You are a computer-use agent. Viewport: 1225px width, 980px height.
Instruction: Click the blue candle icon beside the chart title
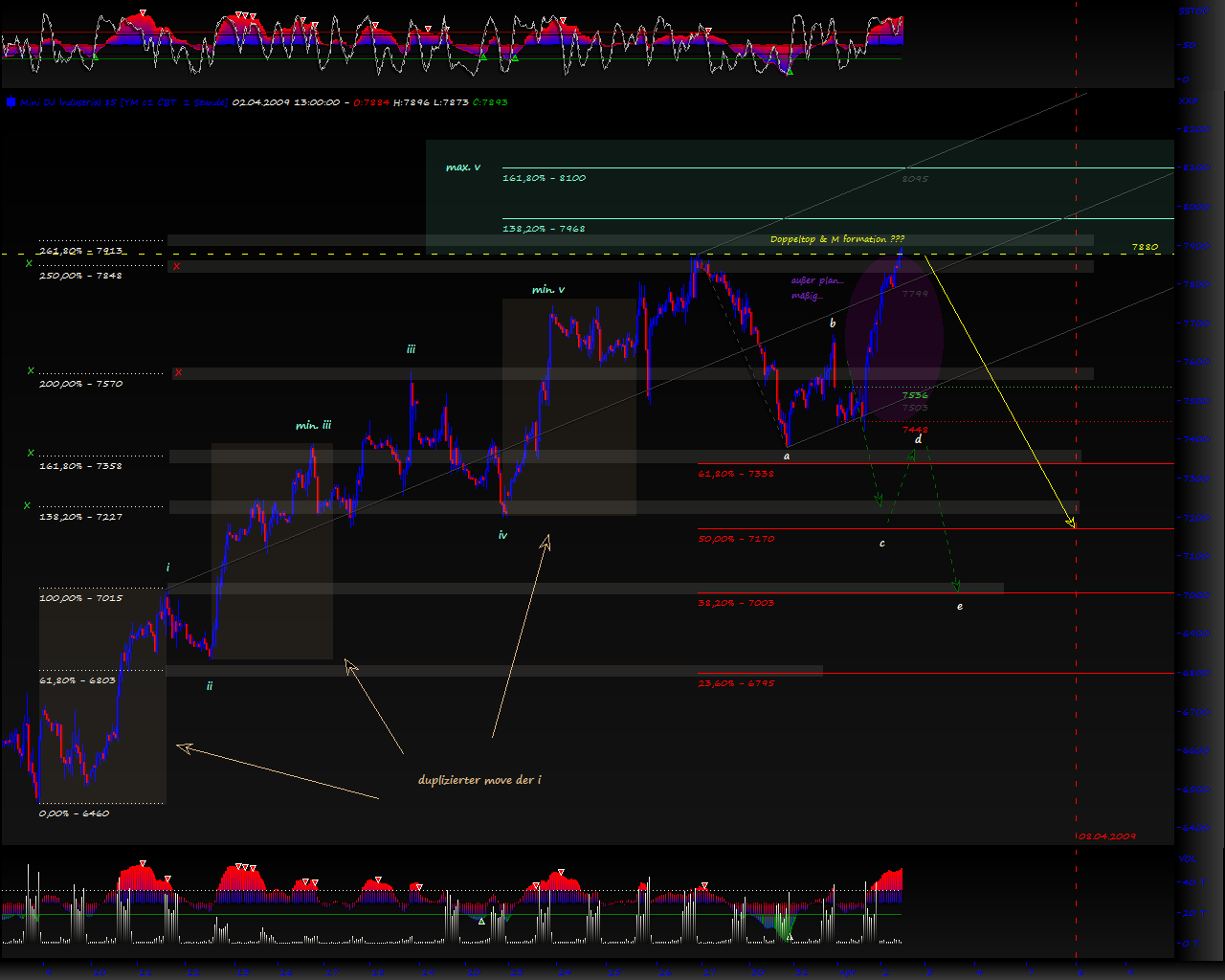pos(11,101)
